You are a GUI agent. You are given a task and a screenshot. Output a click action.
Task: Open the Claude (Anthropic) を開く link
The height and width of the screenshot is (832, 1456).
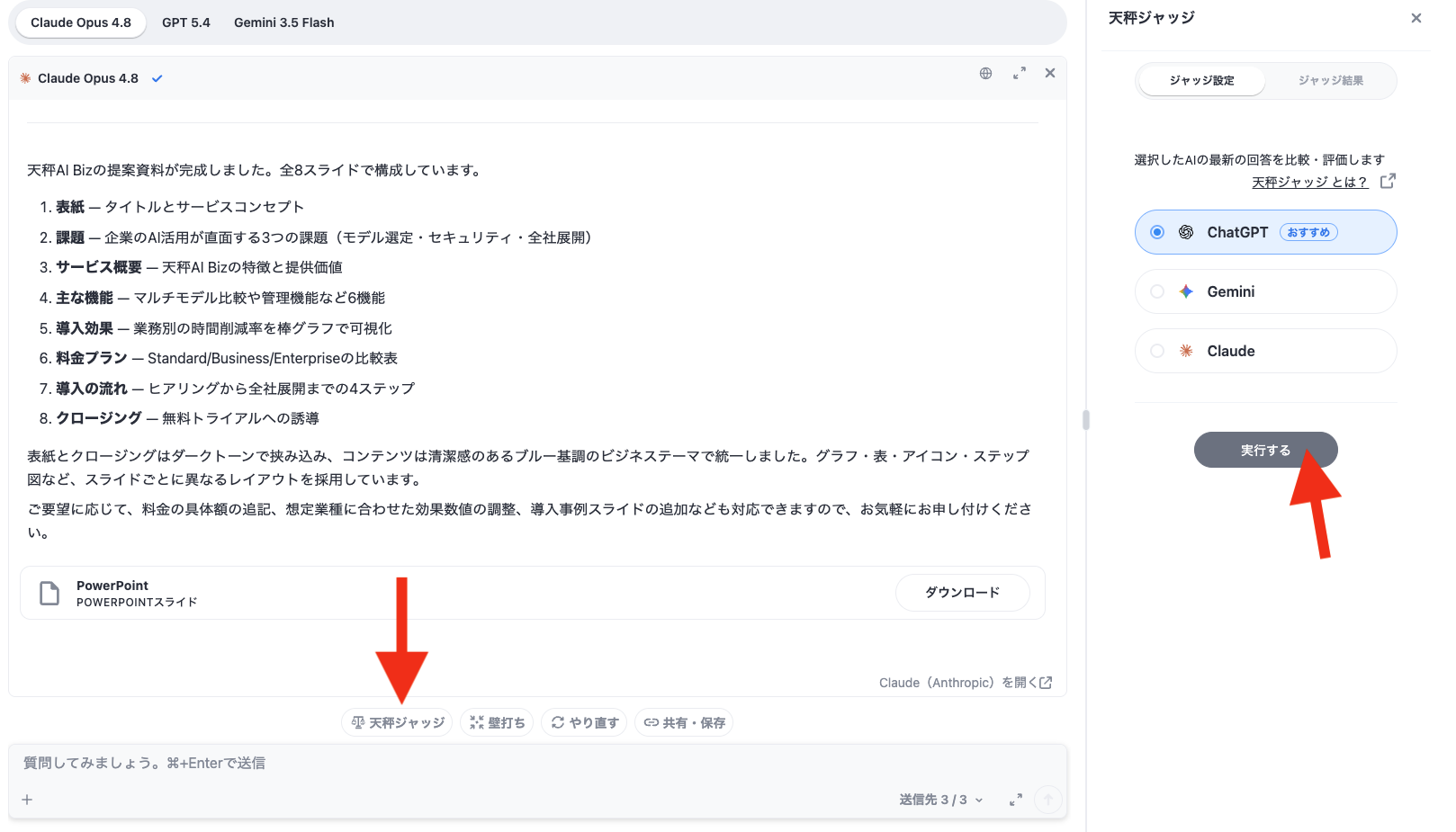coord(966,683)
